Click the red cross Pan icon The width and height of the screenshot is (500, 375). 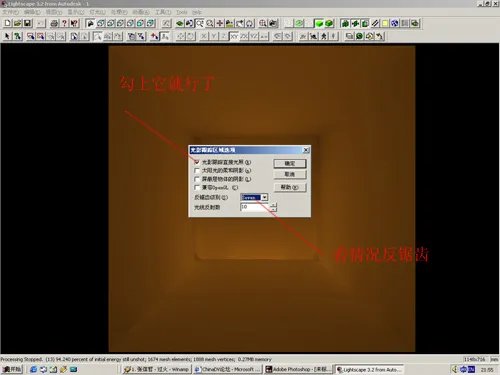(x=220, y=23)
